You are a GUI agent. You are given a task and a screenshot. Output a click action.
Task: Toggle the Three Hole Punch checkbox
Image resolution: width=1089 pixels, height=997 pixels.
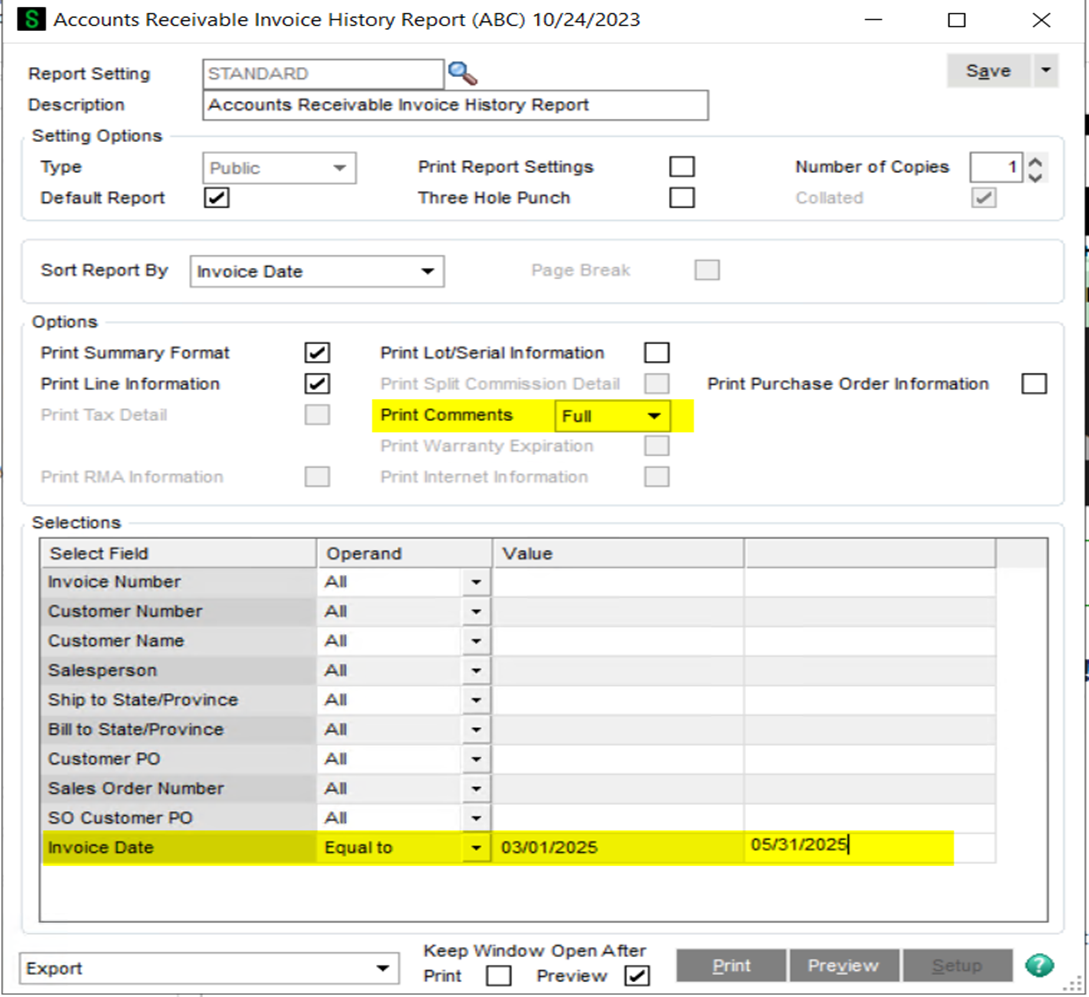[x=682, y=198]
